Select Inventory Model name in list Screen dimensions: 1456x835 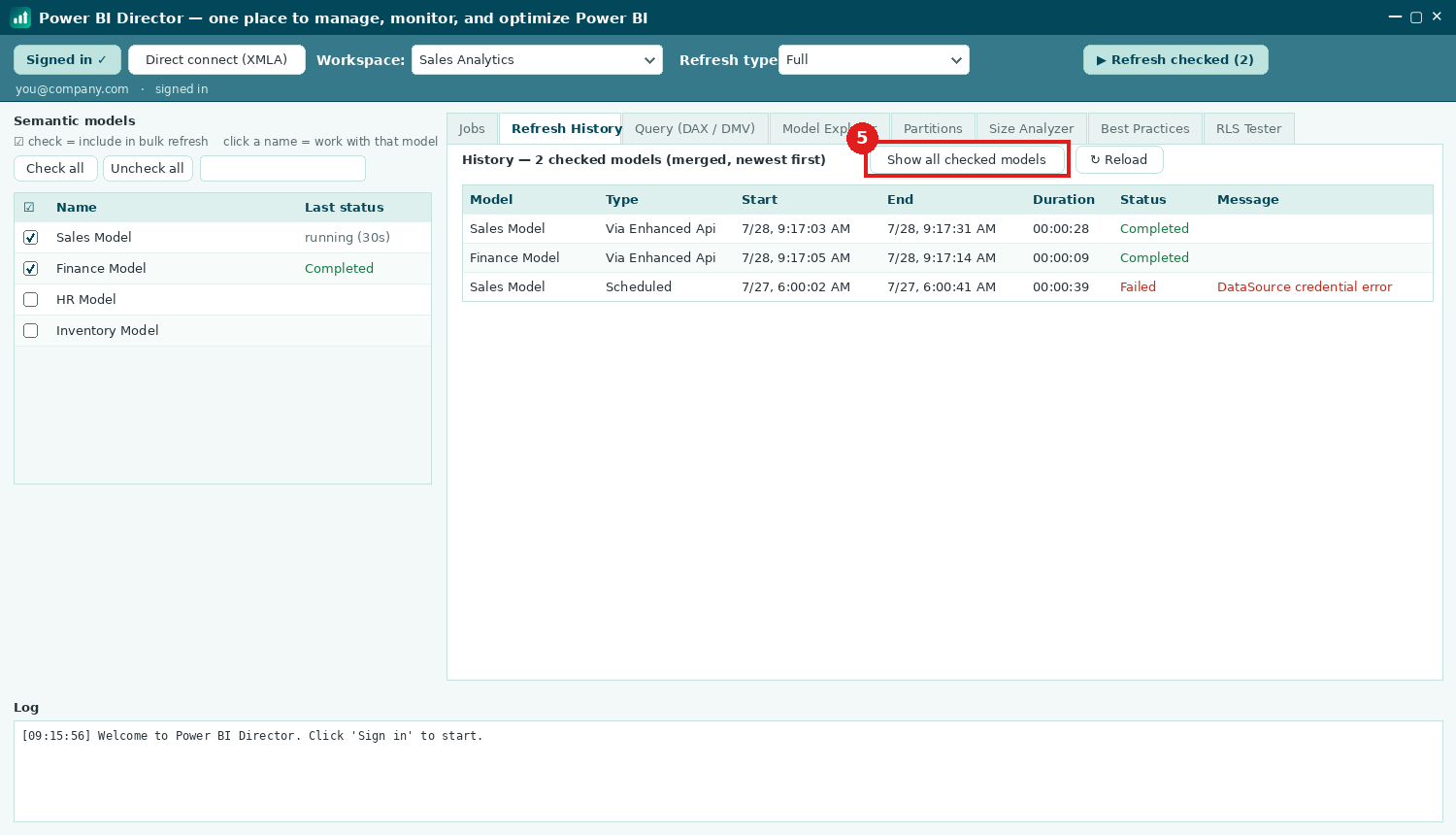click(108, 330)
